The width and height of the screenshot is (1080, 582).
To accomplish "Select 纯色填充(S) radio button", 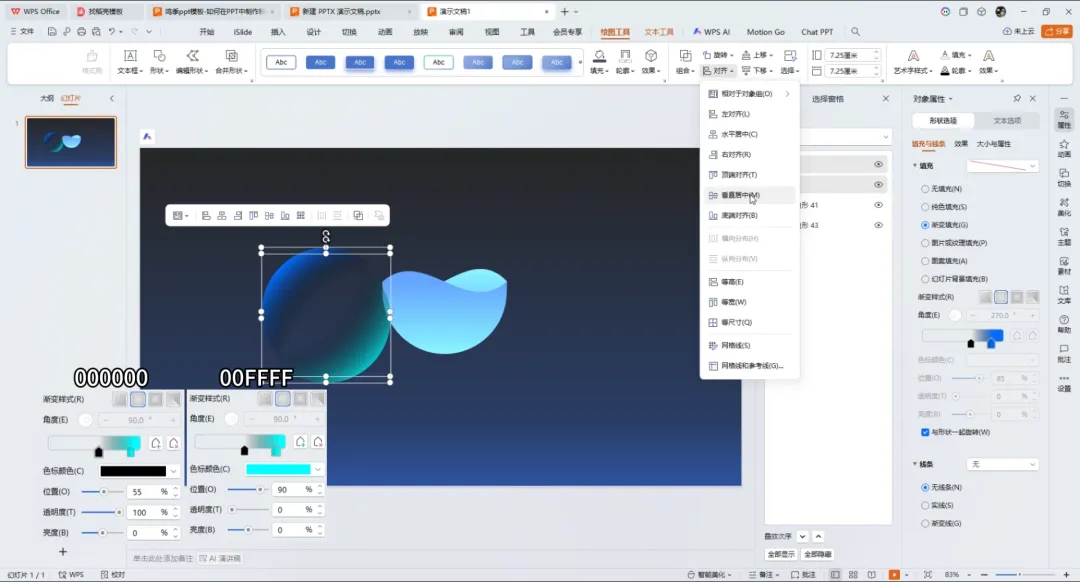I will click(x=925, y=207).
